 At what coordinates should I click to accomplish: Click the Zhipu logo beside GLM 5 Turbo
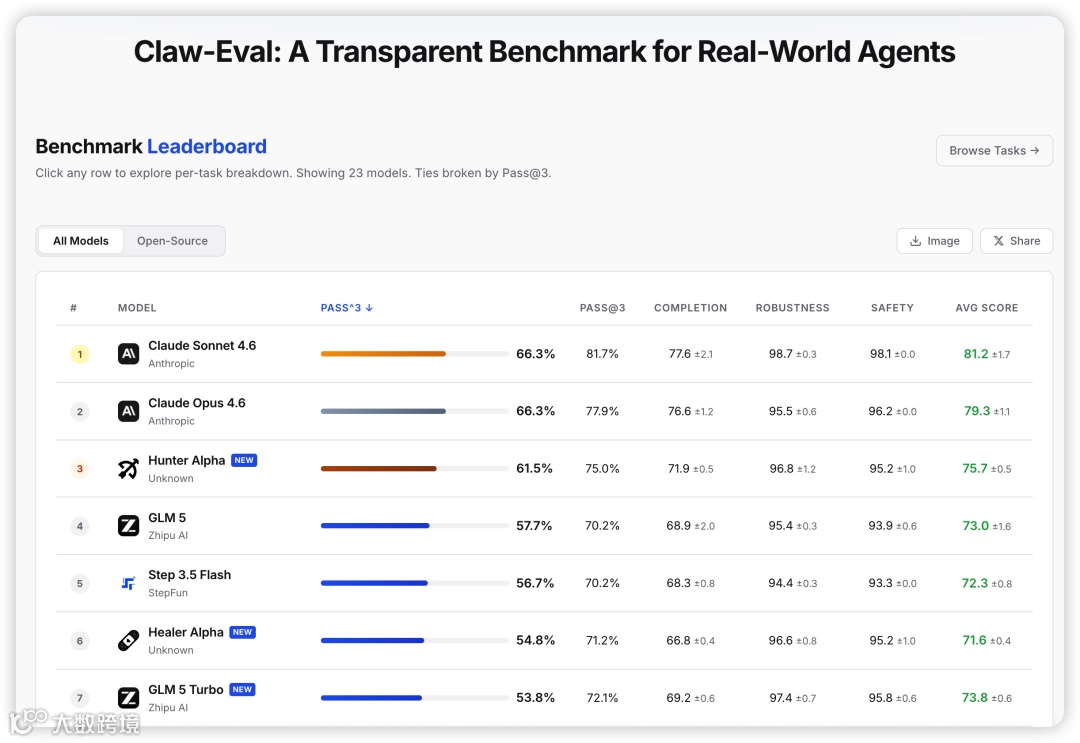(128, 698)
